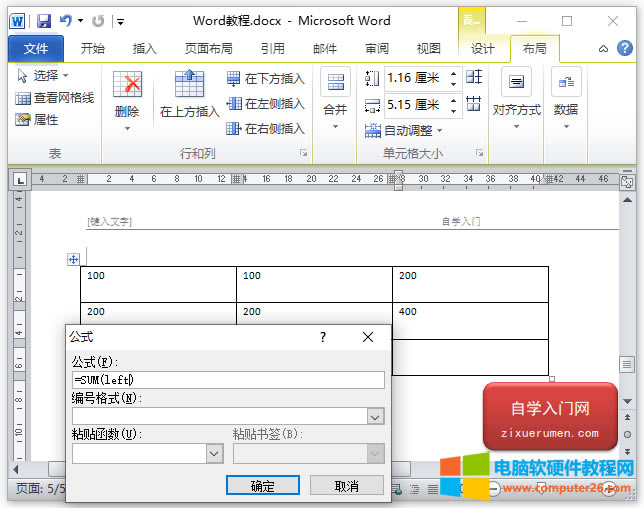Click the Save icon in quick access toolbar
The width and height of the screenshot is (644, 508).
click(44, 20)
